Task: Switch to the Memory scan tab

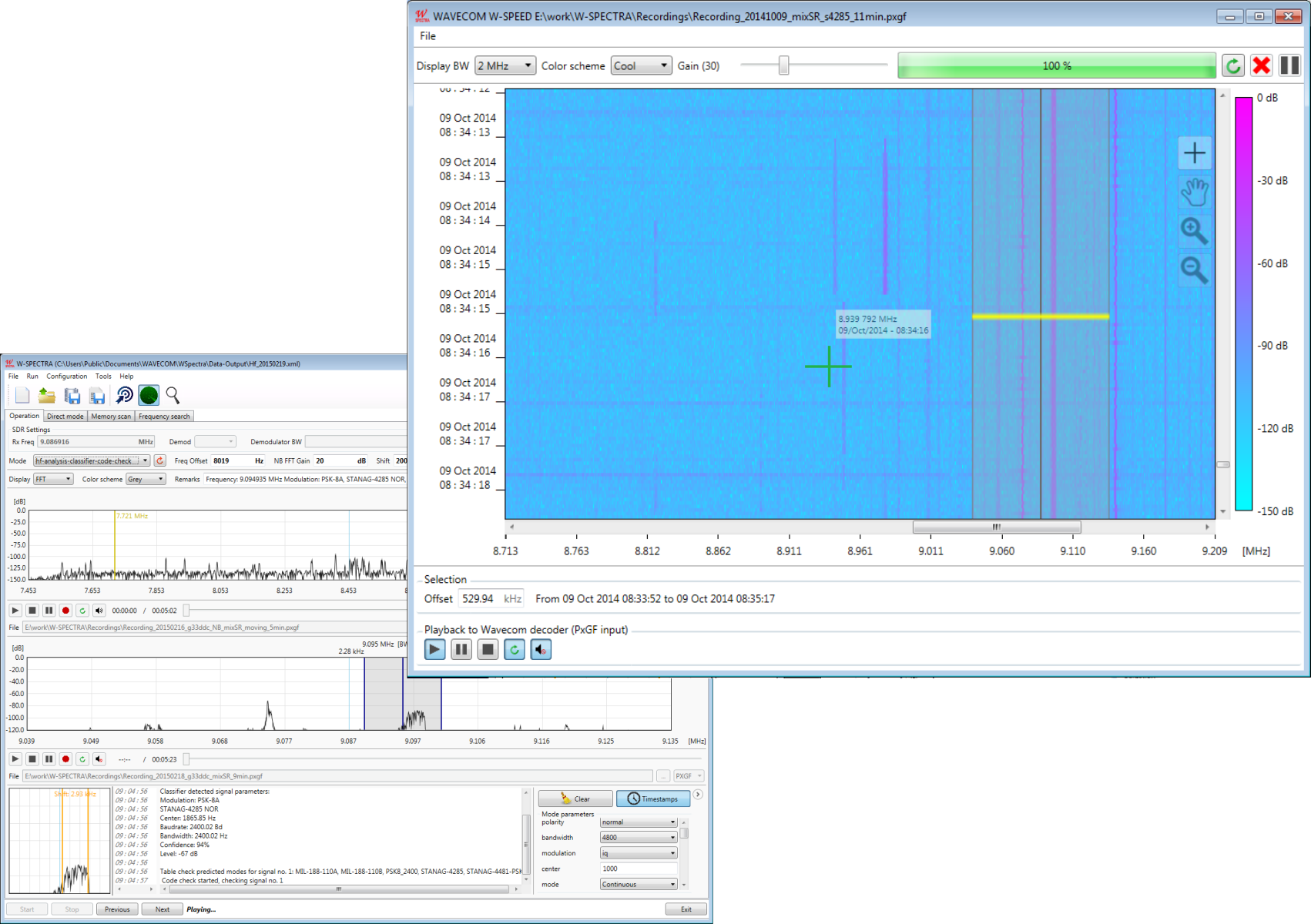Action: tap(111, 417)
